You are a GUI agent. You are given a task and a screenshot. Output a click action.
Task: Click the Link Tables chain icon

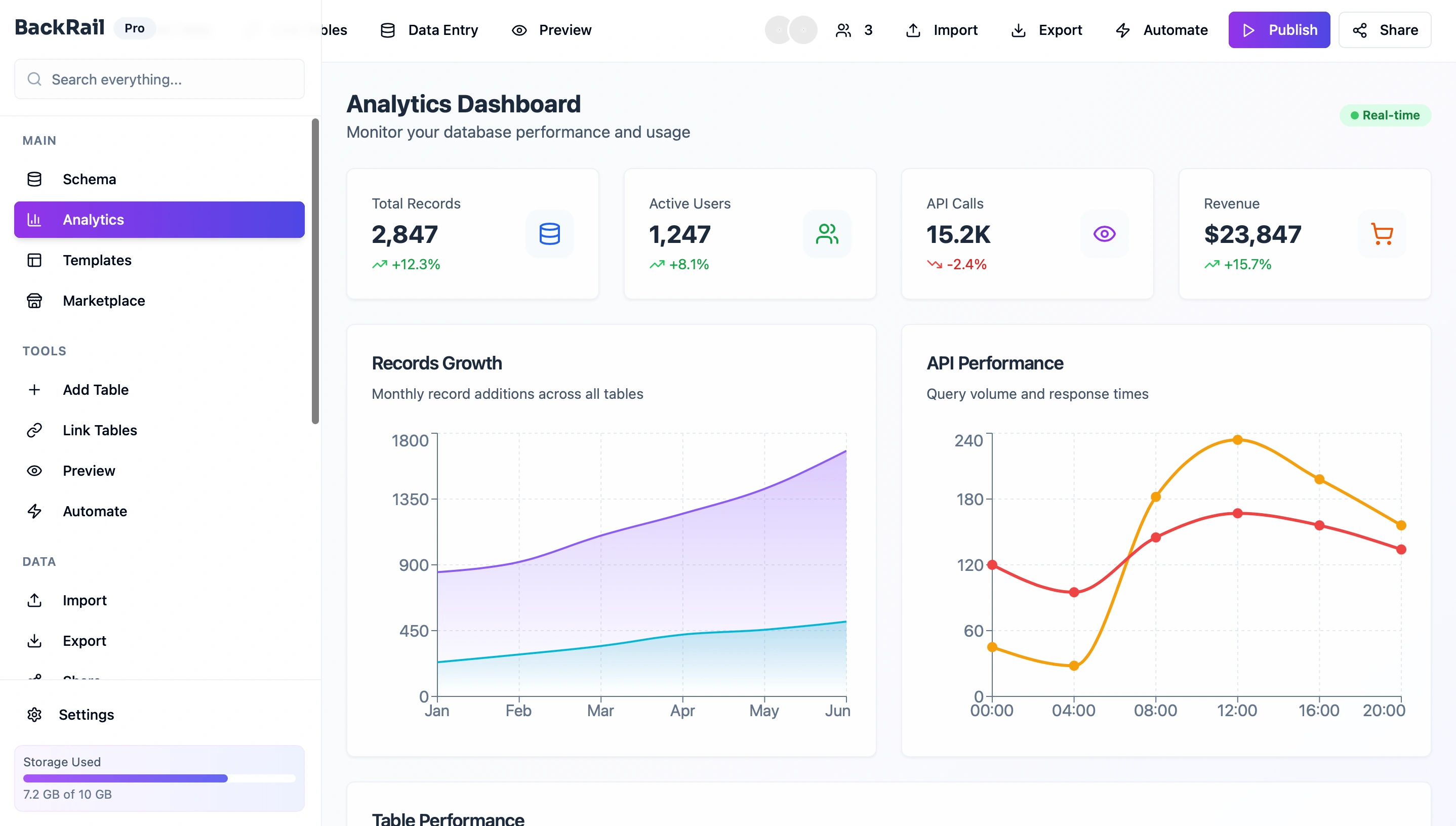tap(34, 430)
